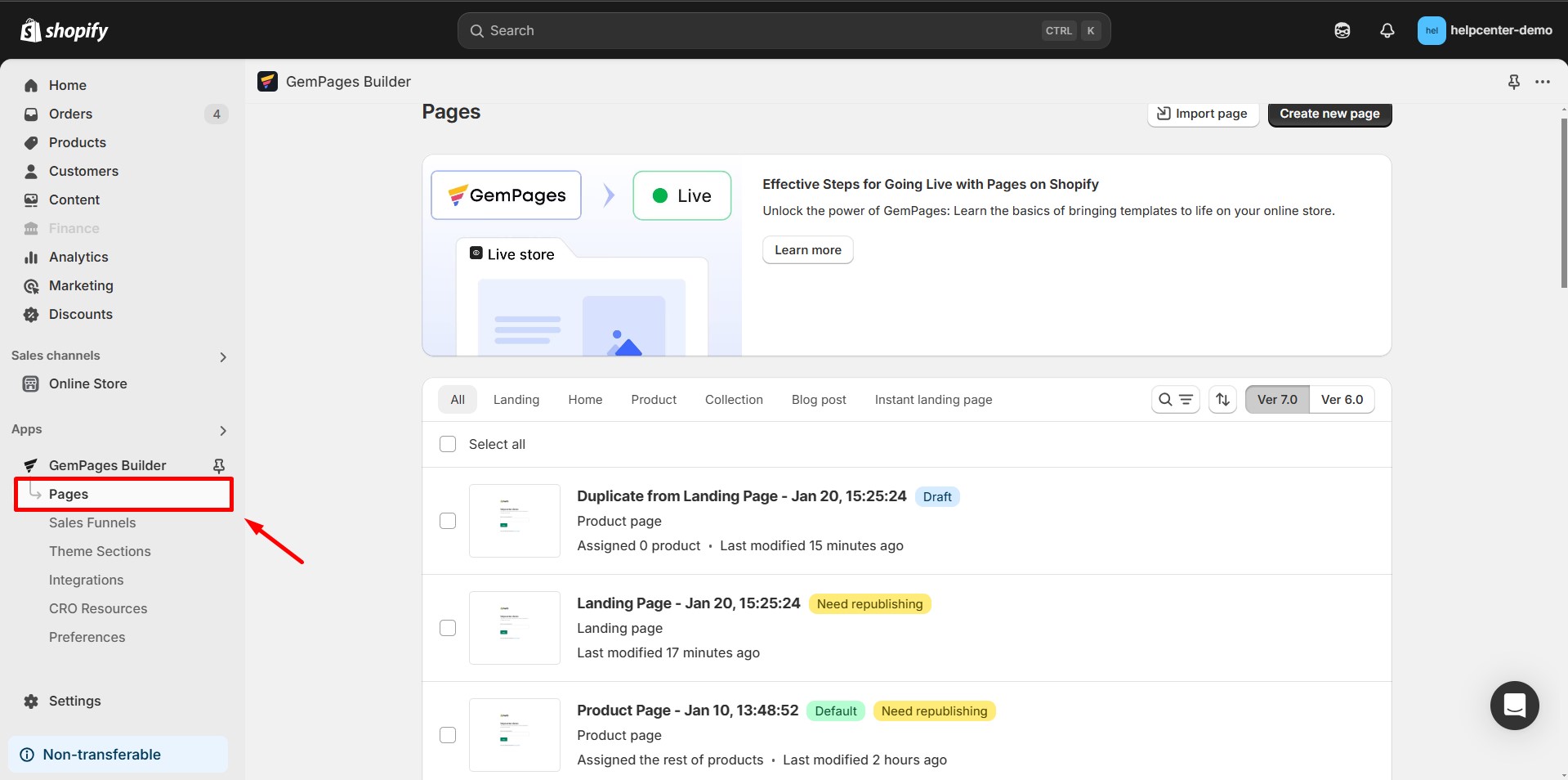The height and width of the screenshot is (780, 1568).
Task: Select the Duplicate from Landing Page checkbox
Action: click(448, 521)
